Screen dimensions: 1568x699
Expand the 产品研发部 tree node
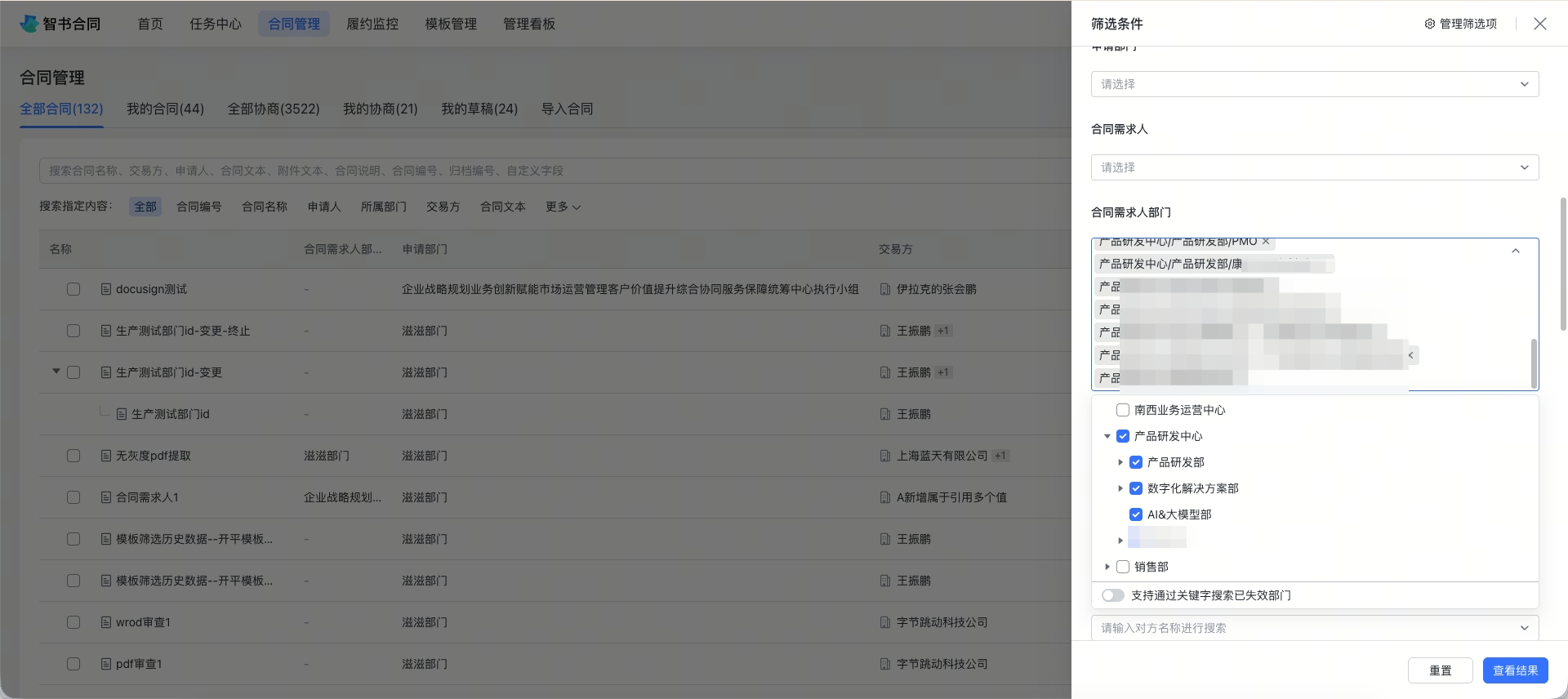coord(1120,462)
